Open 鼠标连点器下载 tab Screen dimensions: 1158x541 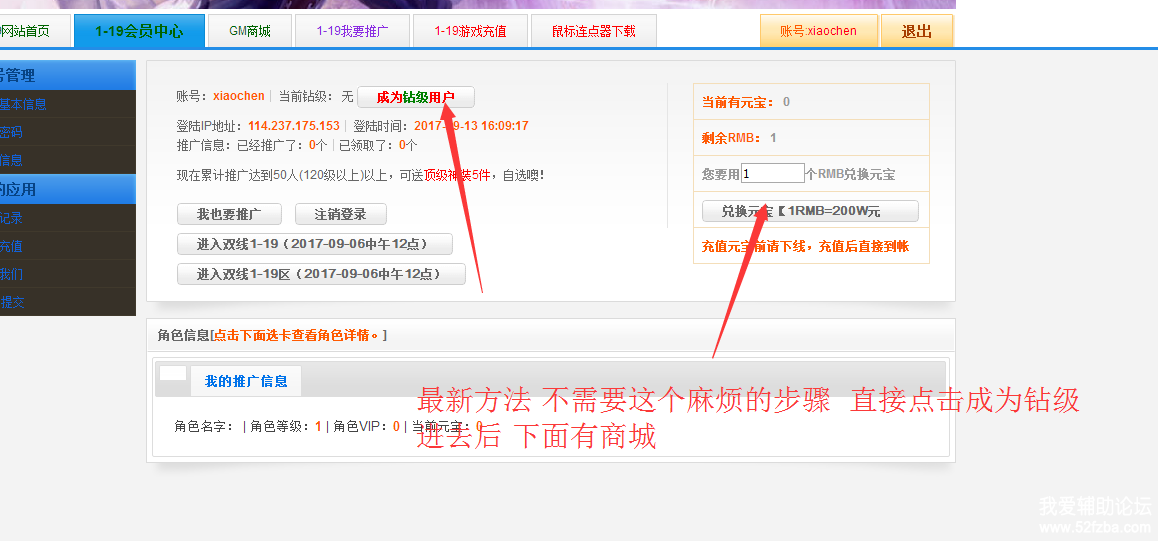594,31
